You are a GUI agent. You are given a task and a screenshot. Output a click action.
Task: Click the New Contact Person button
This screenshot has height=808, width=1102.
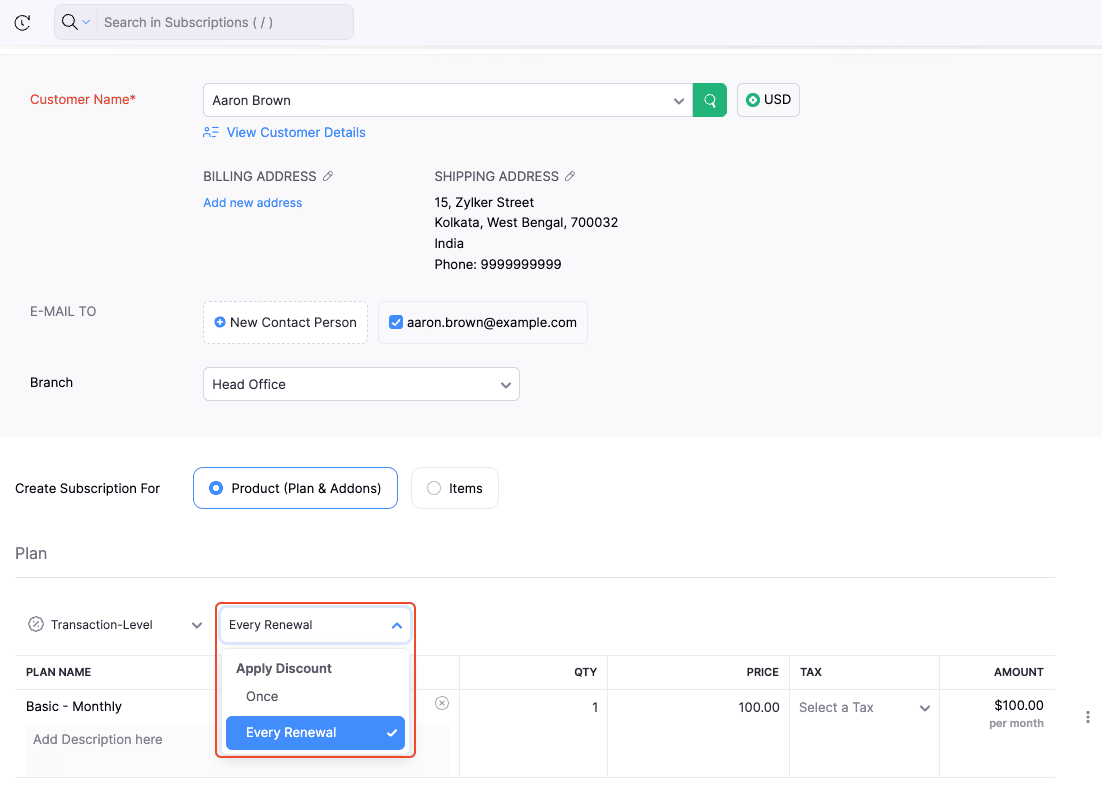285,322
